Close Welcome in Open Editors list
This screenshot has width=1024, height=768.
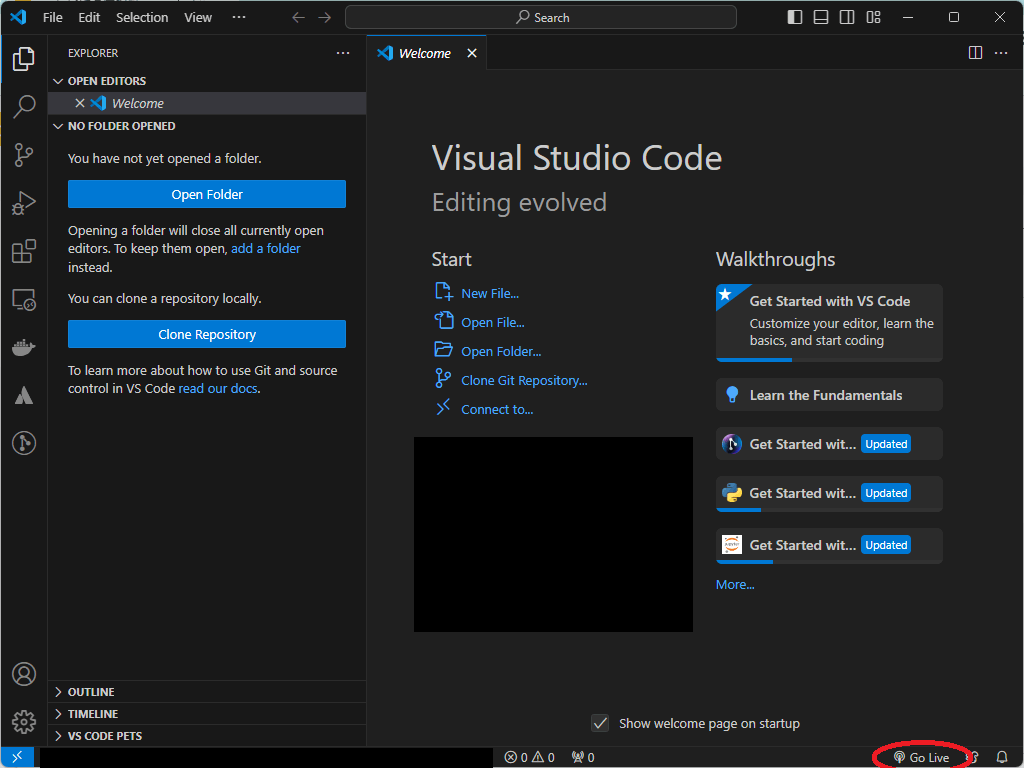click(x=80, y=103)
